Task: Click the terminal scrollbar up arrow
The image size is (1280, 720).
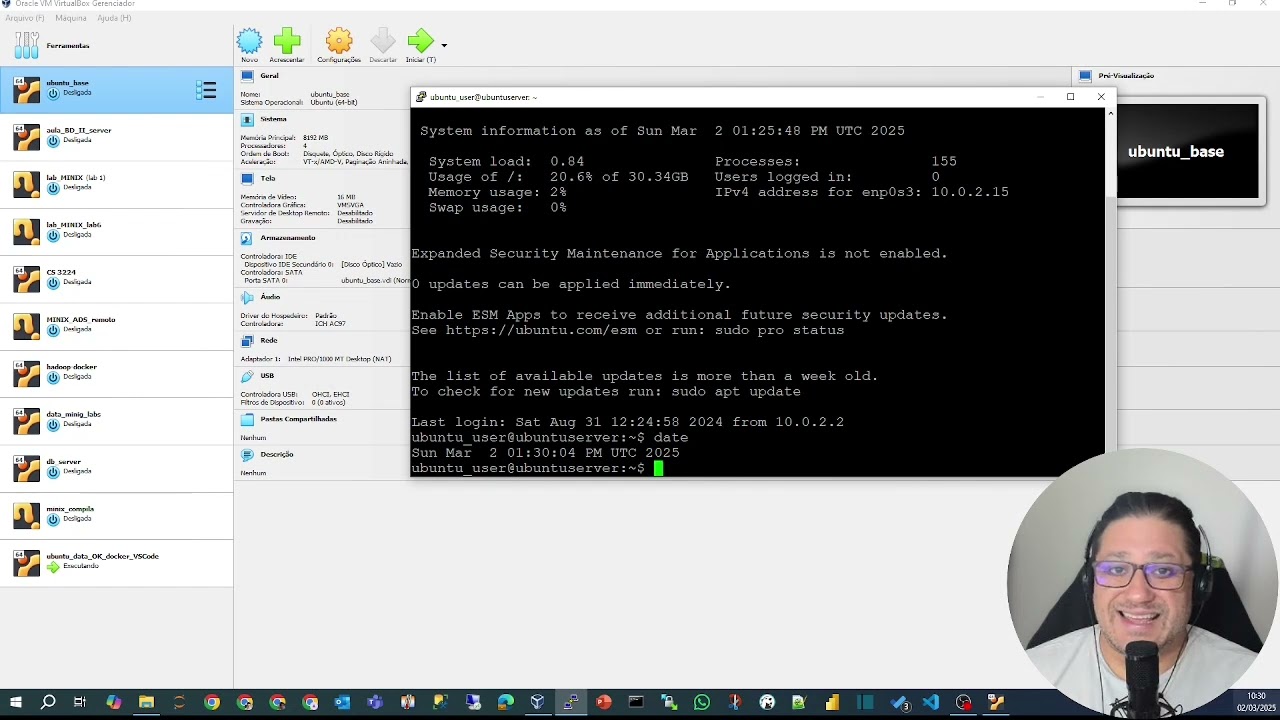Action: [1110, 113]
